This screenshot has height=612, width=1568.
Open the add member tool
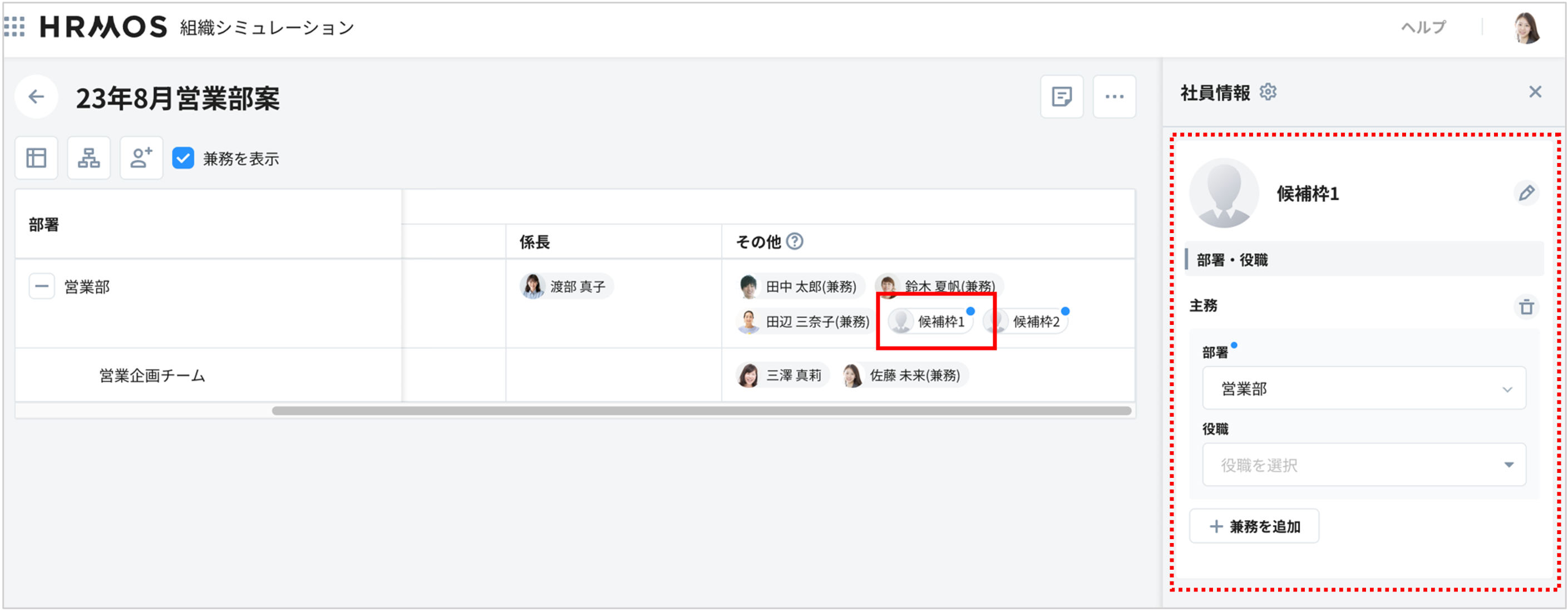pyautogui.click(x=141, y=157)
